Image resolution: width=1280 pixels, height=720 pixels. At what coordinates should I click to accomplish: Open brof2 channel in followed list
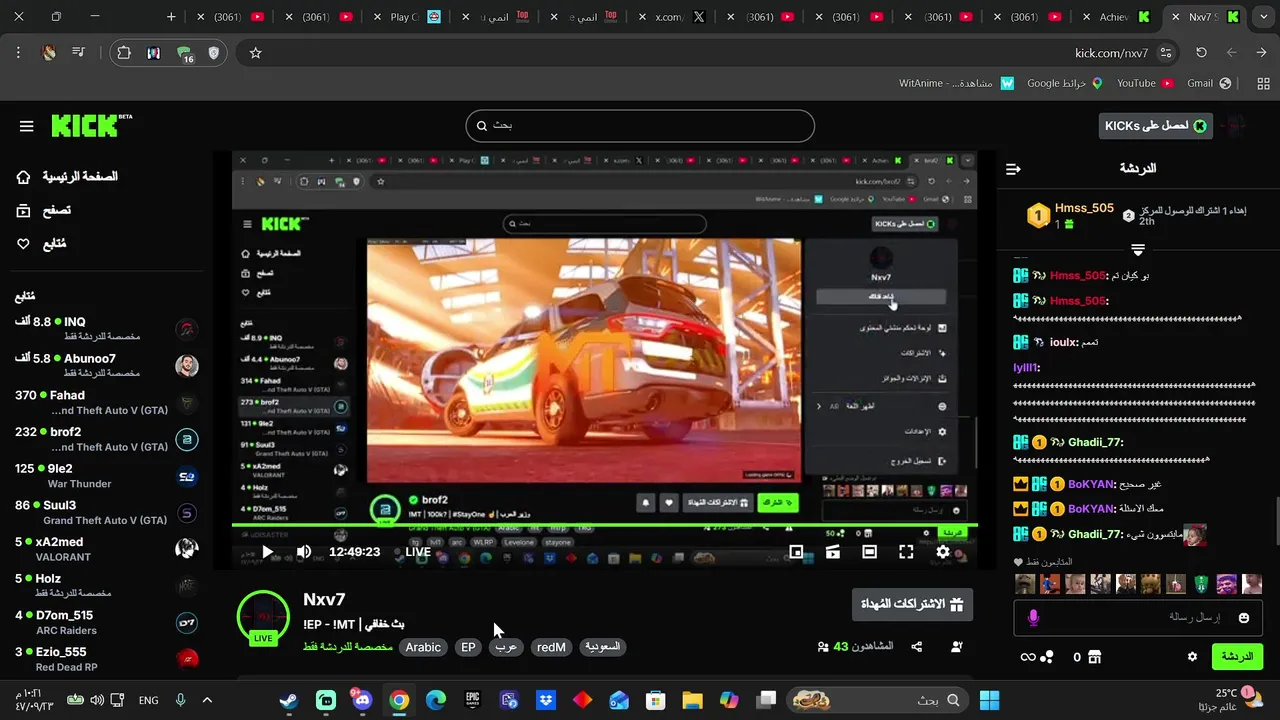coord(106,439)
